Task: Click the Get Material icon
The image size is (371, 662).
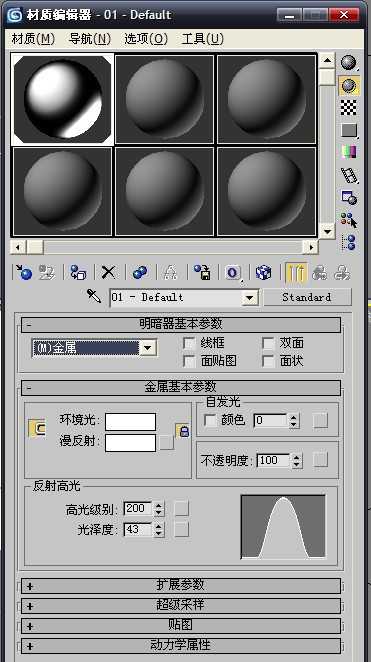Action: [24, 273]
